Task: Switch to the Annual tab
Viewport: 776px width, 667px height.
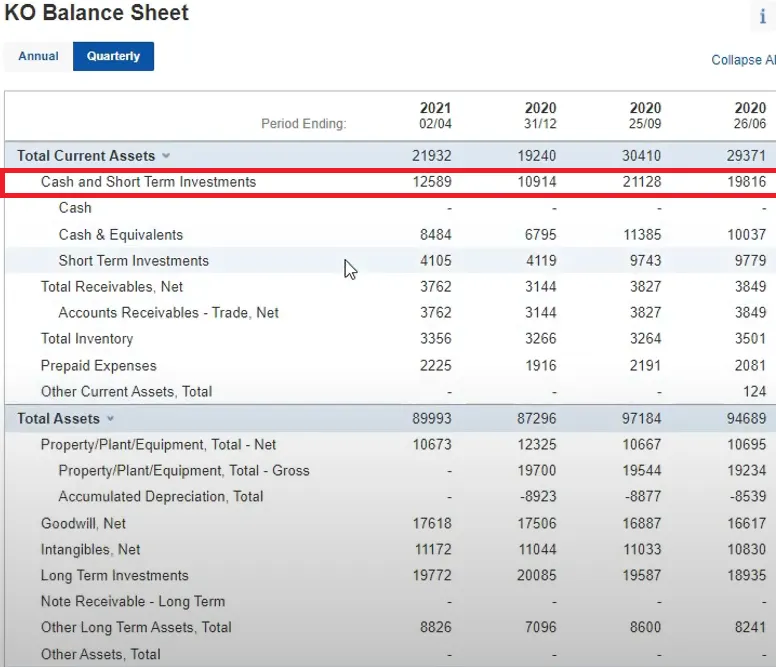Action: 38,56
